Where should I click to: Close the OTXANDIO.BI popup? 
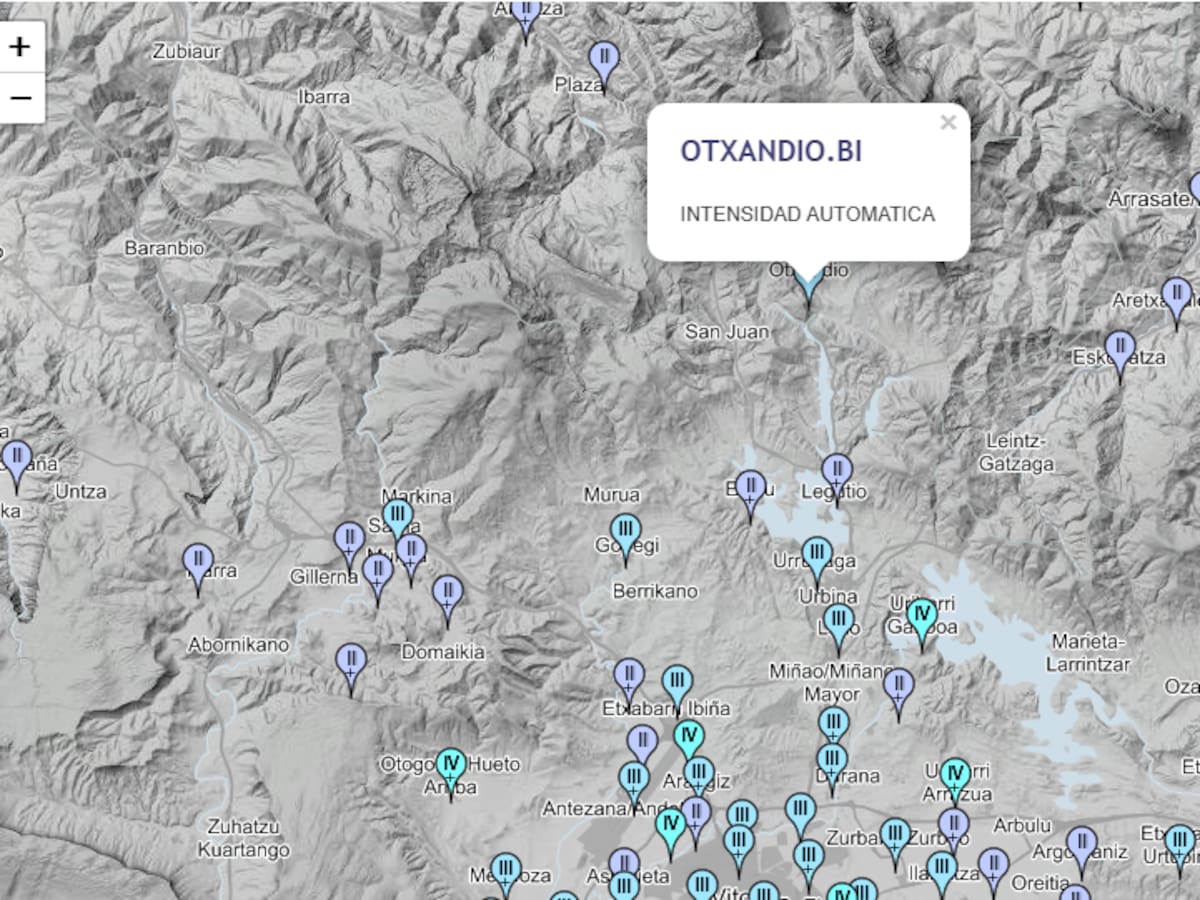pos(948,123)
